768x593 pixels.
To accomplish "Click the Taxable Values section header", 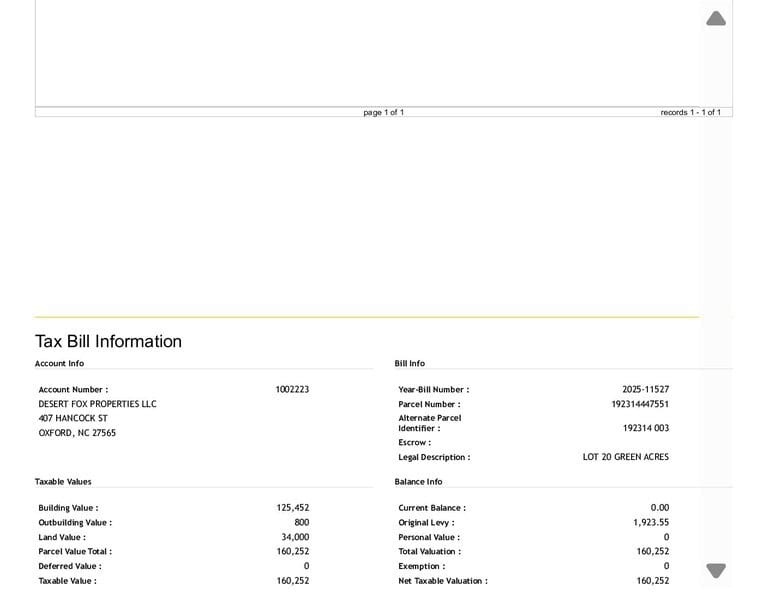I will 63,481.
